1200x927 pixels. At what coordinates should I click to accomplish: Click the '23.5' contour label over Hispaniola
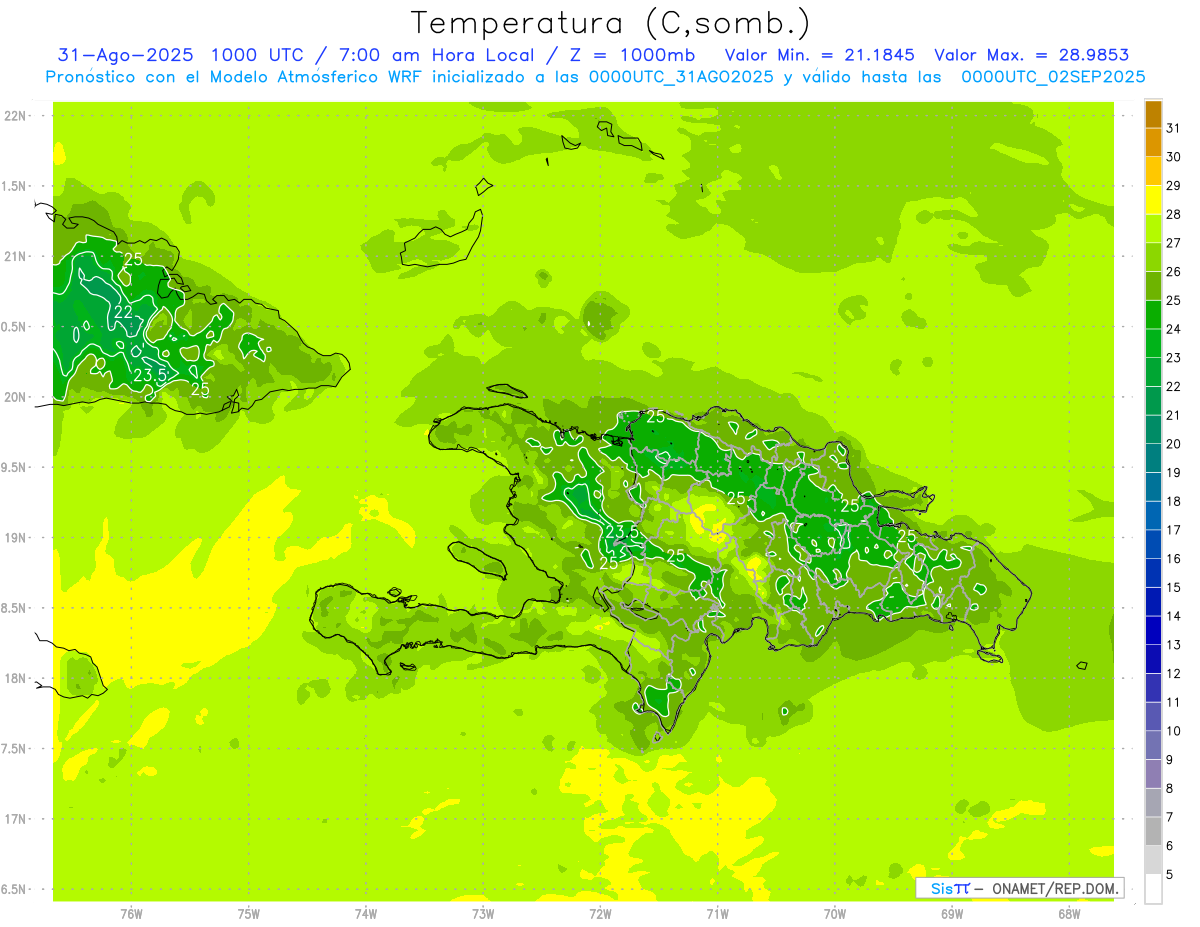[x=622, y=530]
